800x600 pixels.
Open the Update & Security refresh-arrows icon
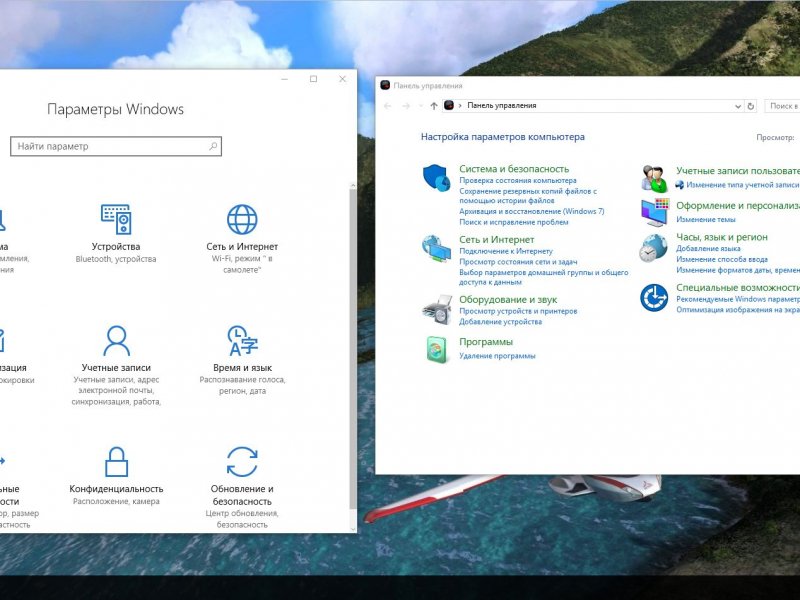click(x=242, y=461)
